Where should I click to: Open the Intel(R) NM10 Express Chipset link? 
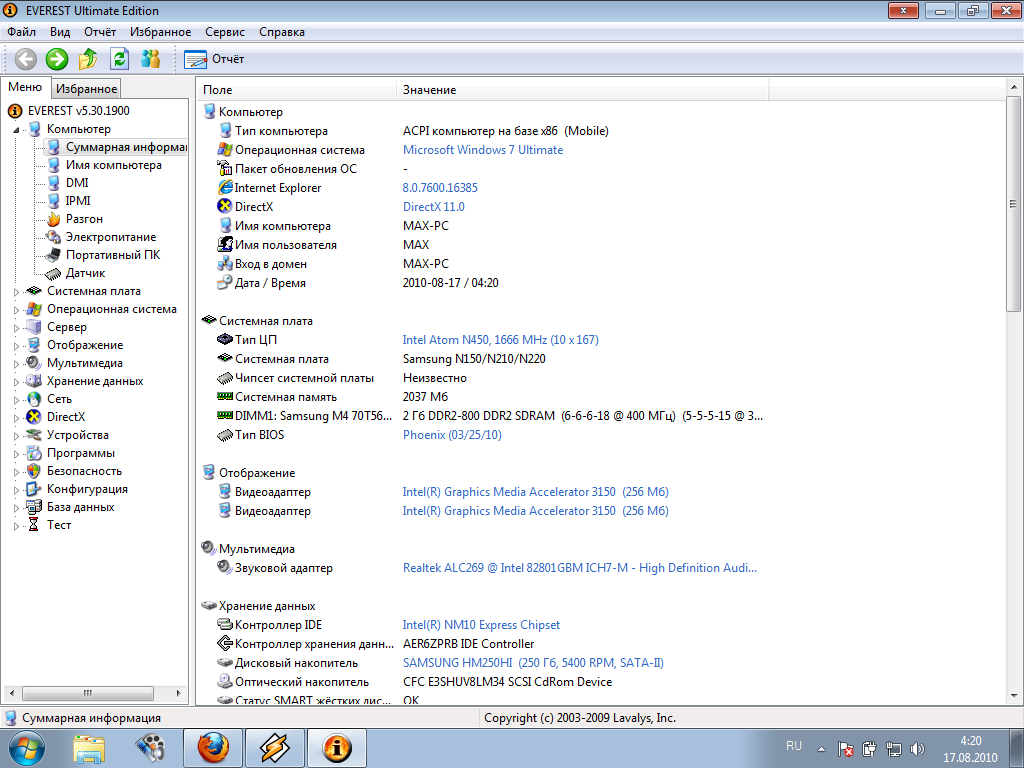tap(481, 625)
